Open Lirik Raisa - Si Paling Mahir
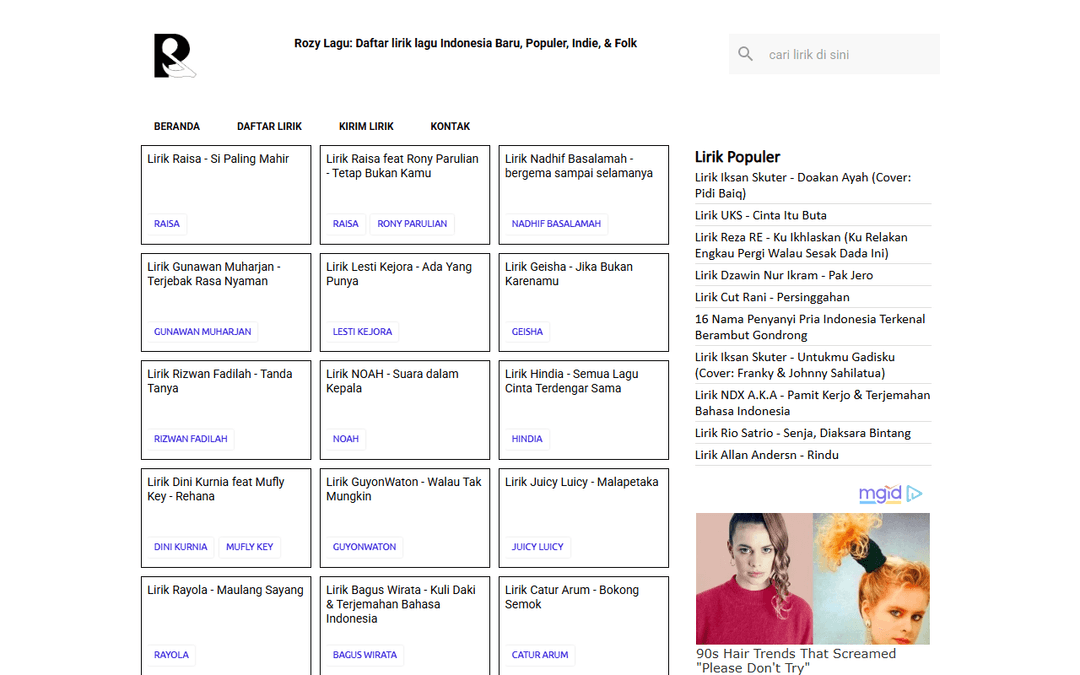The height and width of the screenshot is (675, 1080). tap(218, 159)
